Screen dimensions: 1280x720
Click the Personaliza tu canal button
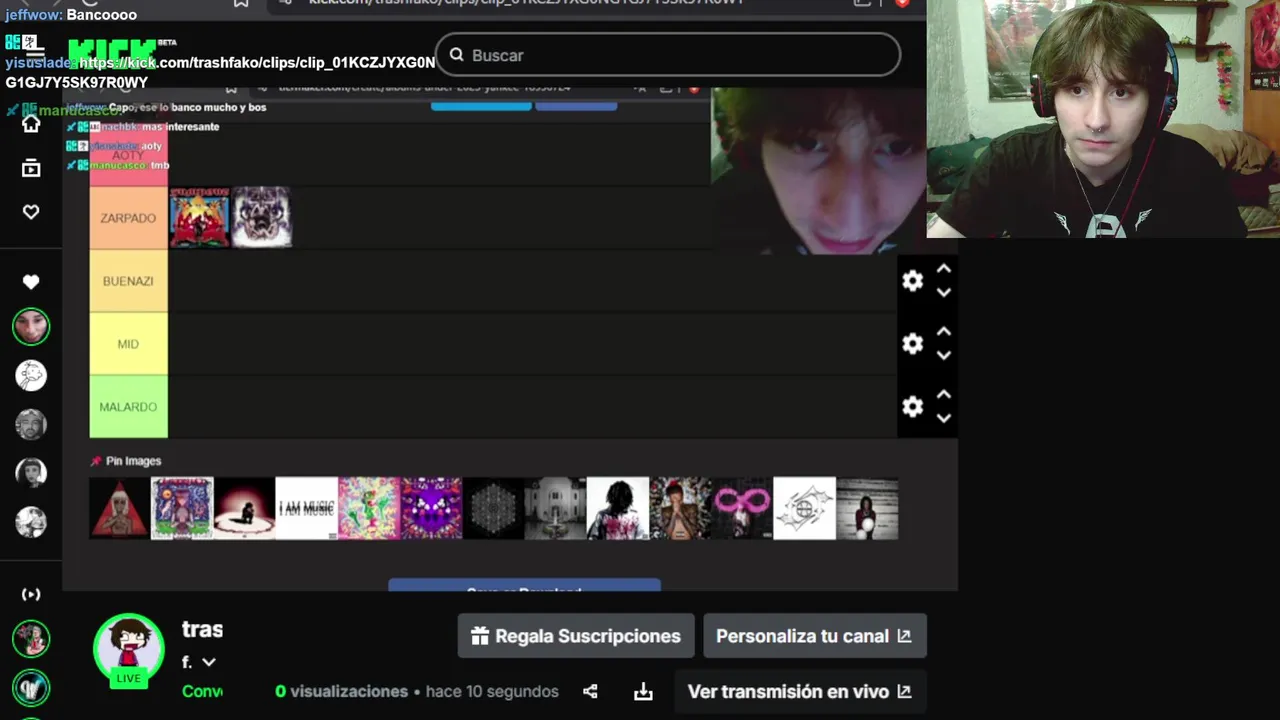point(815,636)
